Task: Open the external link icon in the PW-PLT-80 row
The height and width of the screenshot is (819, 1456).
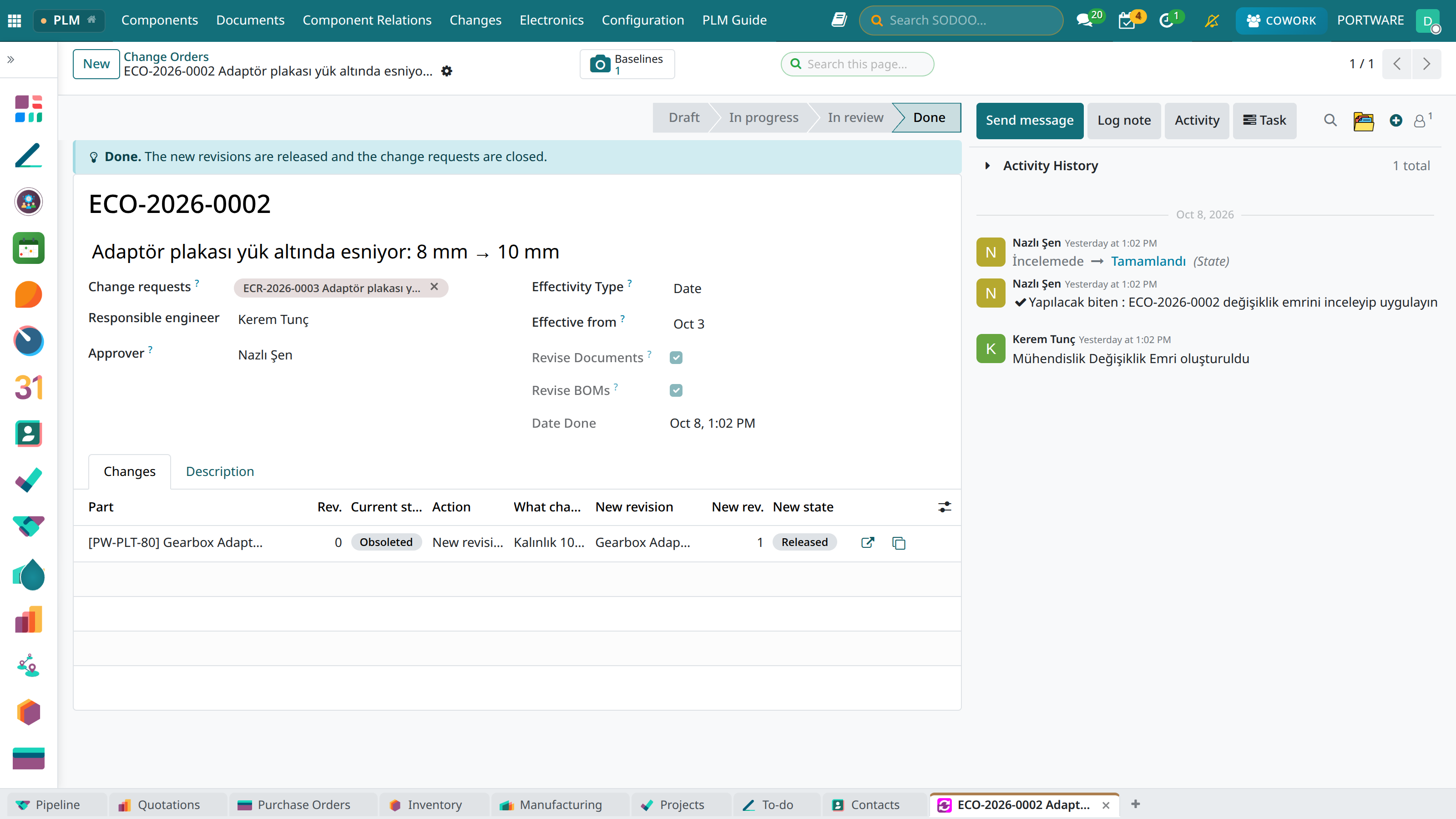Action: click(x=868, y=543)
